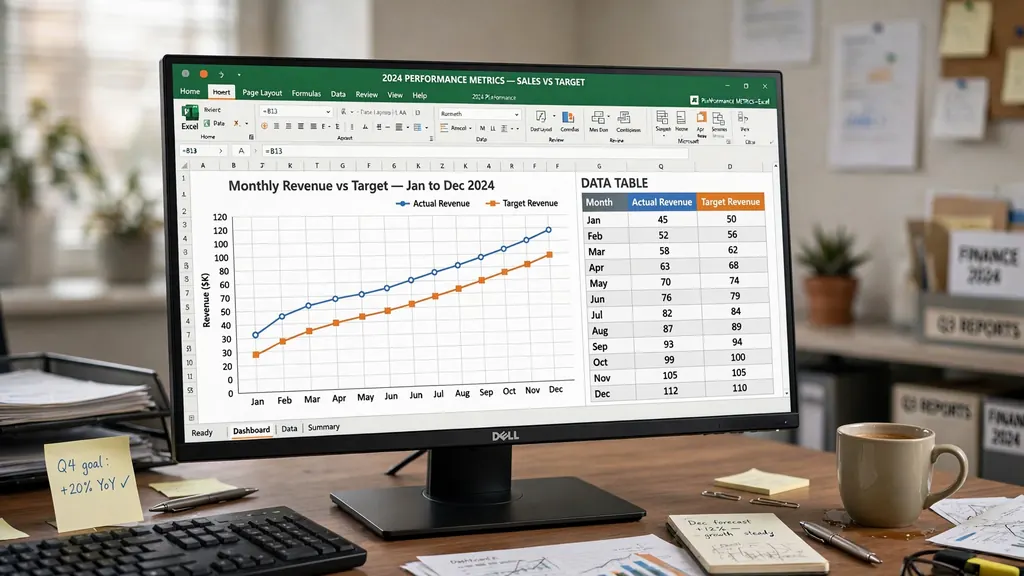The height and width of the screenshot is (576, 1024).
Task: Click the undo arrow in title bar
Action: pyautogui.click(x=221, y=74)
